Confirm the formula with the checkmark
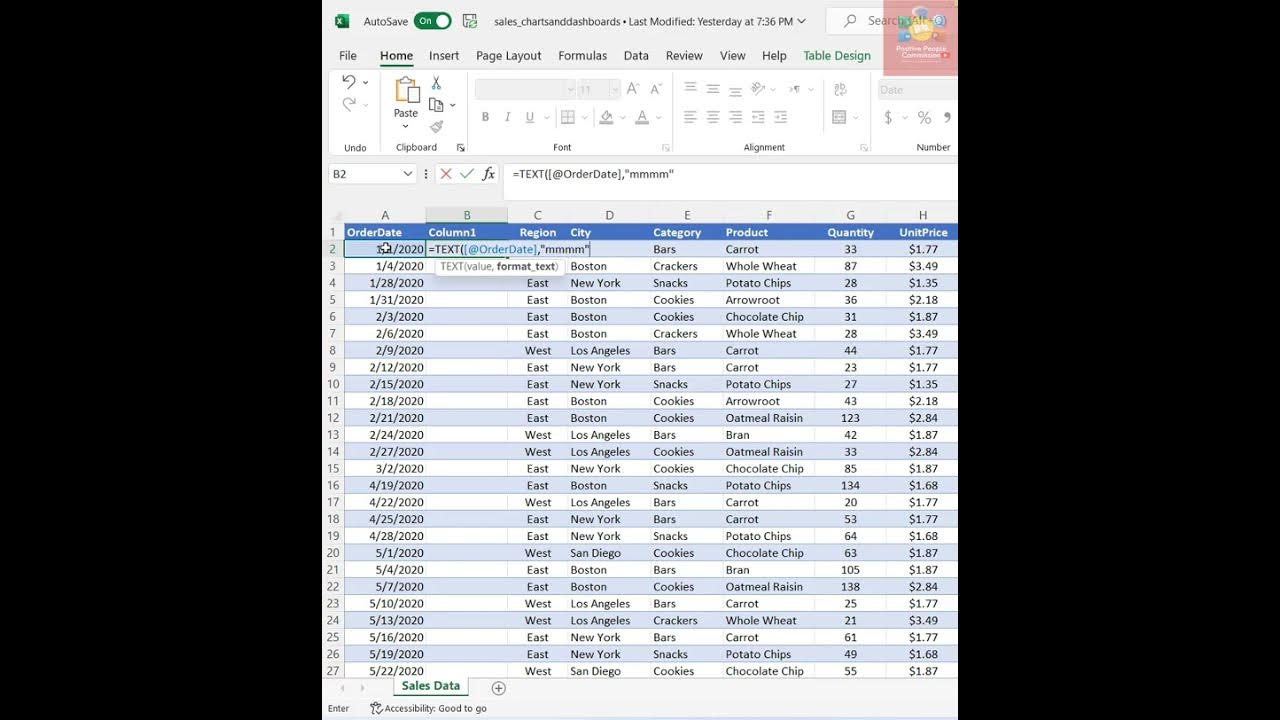Screen dimensions: 1280x720 pyautogui.click(x=466, y=174)
